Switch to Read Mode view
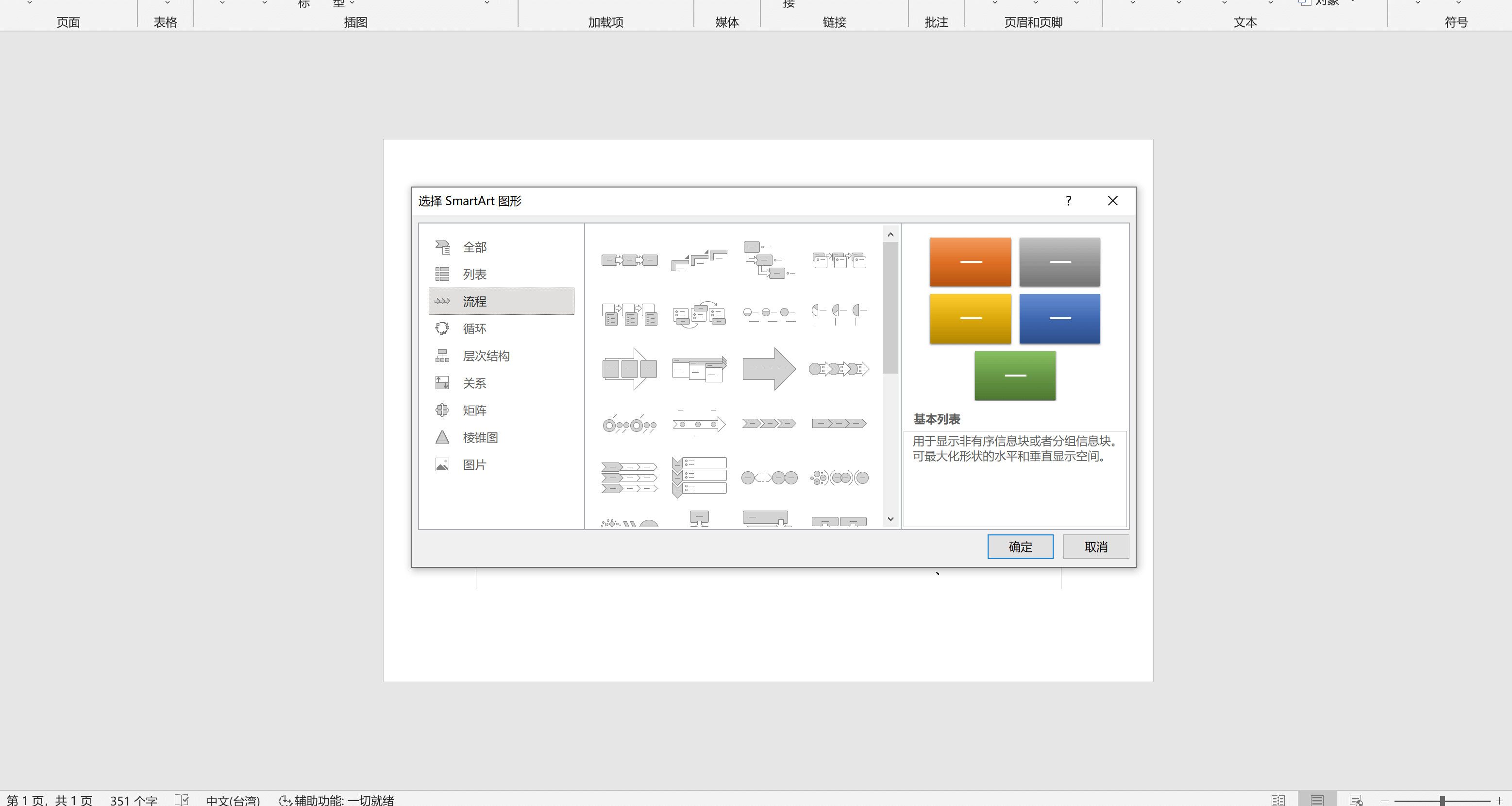This screenshot has width=1512, height=806. (1278, 800)
